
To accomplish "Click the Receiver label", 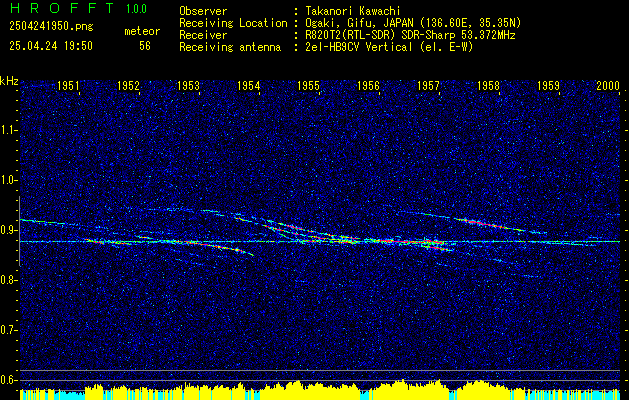I will (x=203, y=35).
